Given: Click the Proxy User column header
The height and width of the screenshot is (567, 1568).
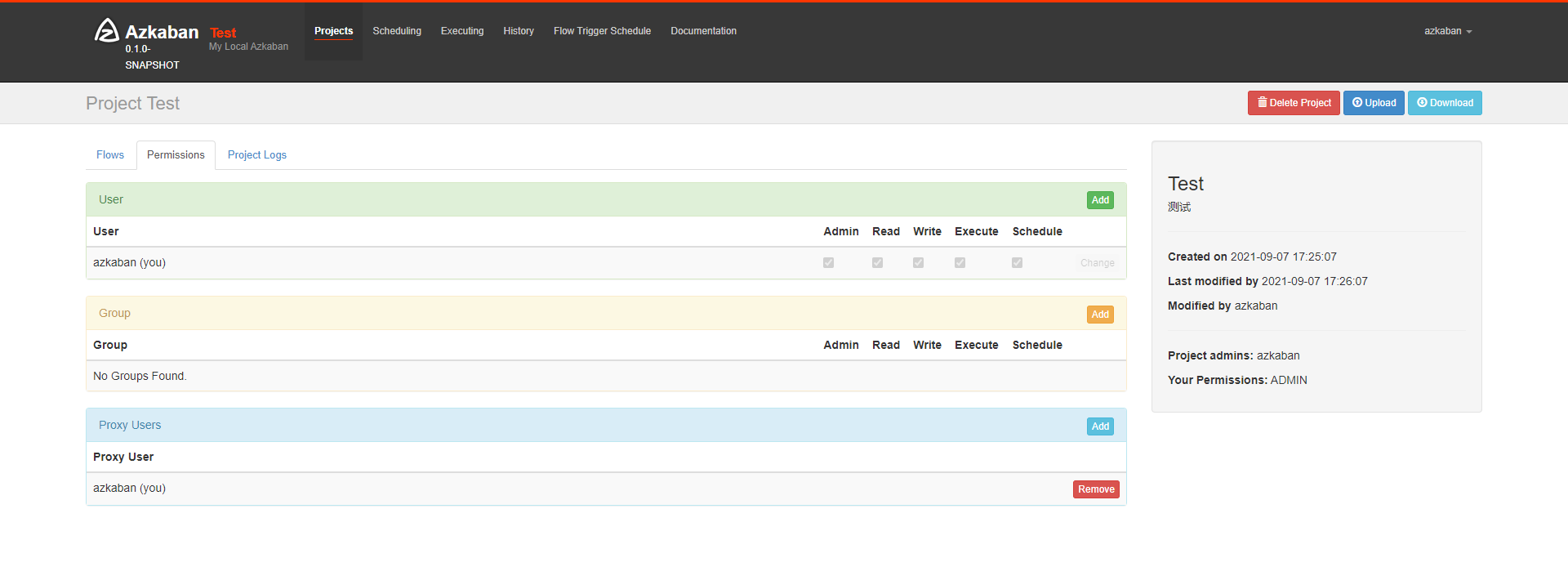Looking at the screenshot, I should click(x=123, y=457).
